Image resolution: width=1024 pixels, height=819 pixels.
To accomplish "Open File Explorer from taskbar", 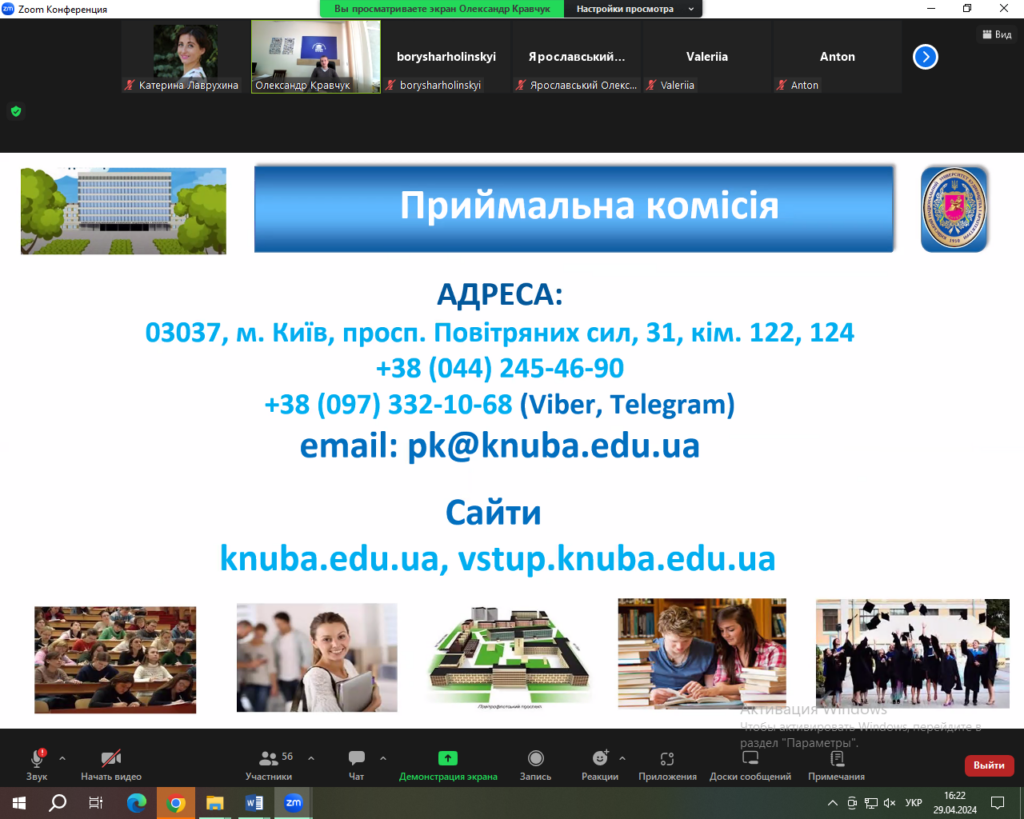I will [215, 803].
